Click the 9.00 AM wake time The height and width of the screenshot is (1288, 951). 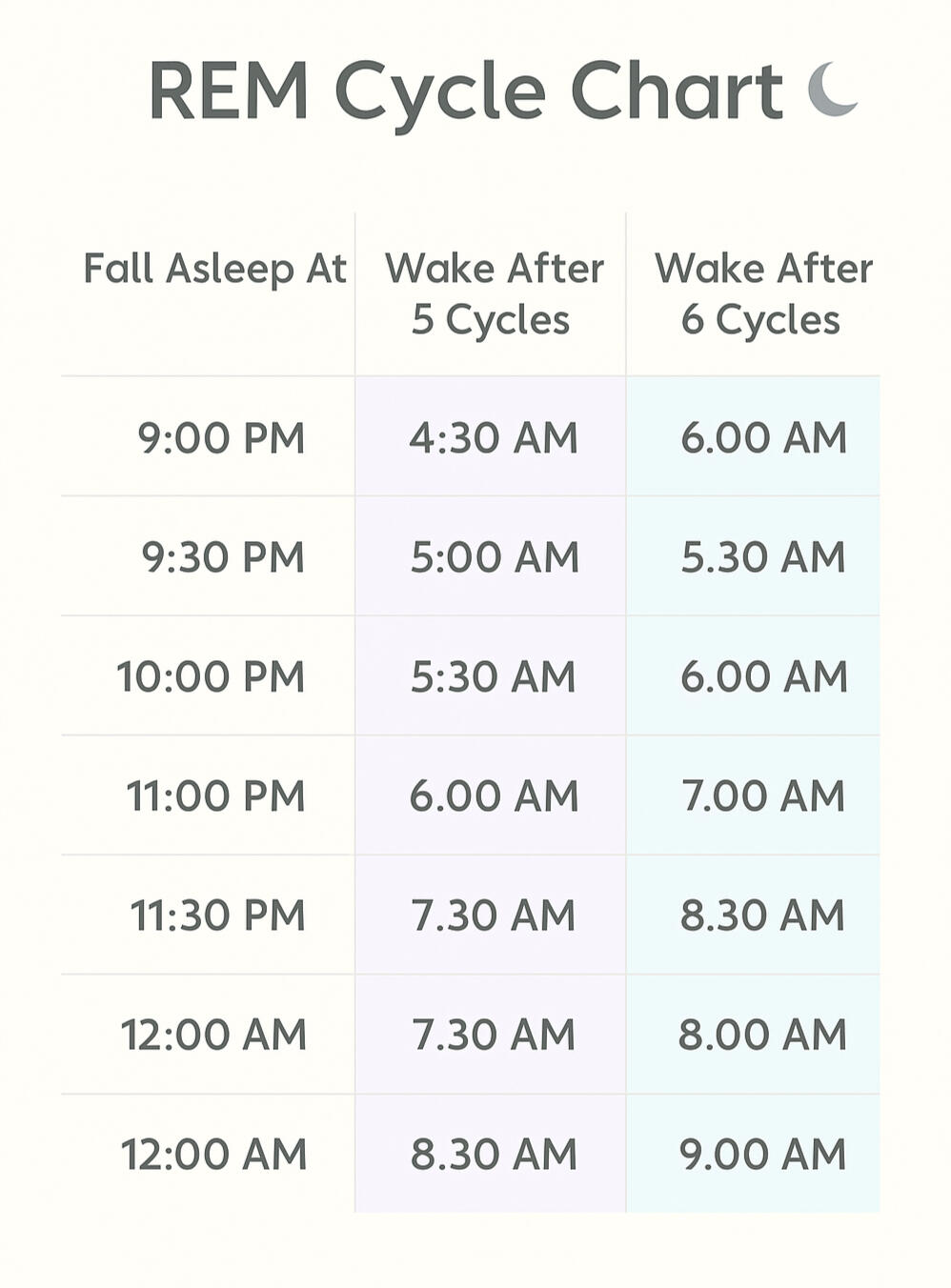(762, 1154)
